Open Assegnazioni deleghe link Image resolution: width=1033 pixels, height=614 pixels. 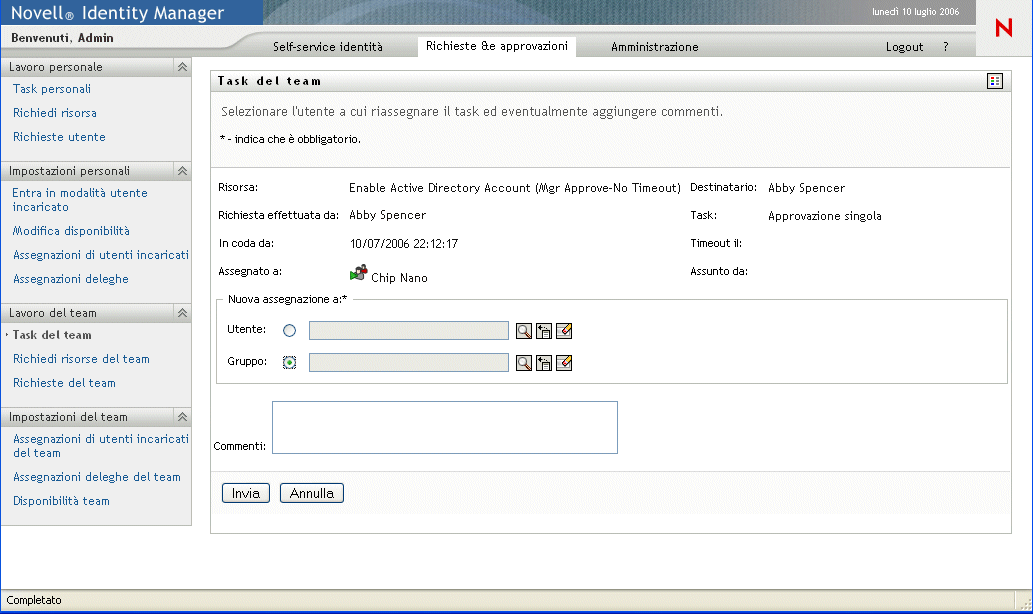coord(71,279)
